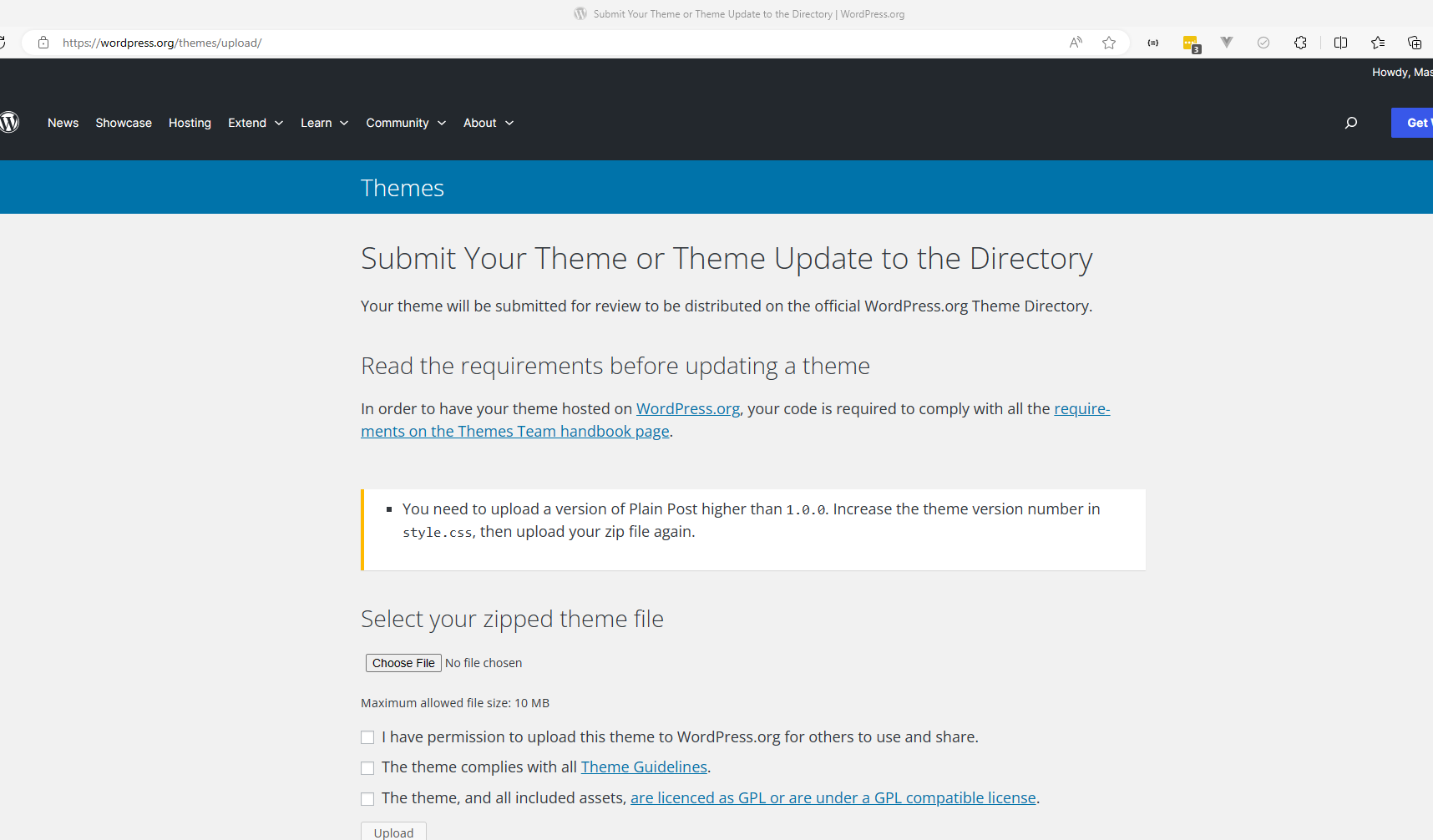This screenshot has width=1433, height=840.
Task: Expand the Extend menu
Action: [256, 123]
